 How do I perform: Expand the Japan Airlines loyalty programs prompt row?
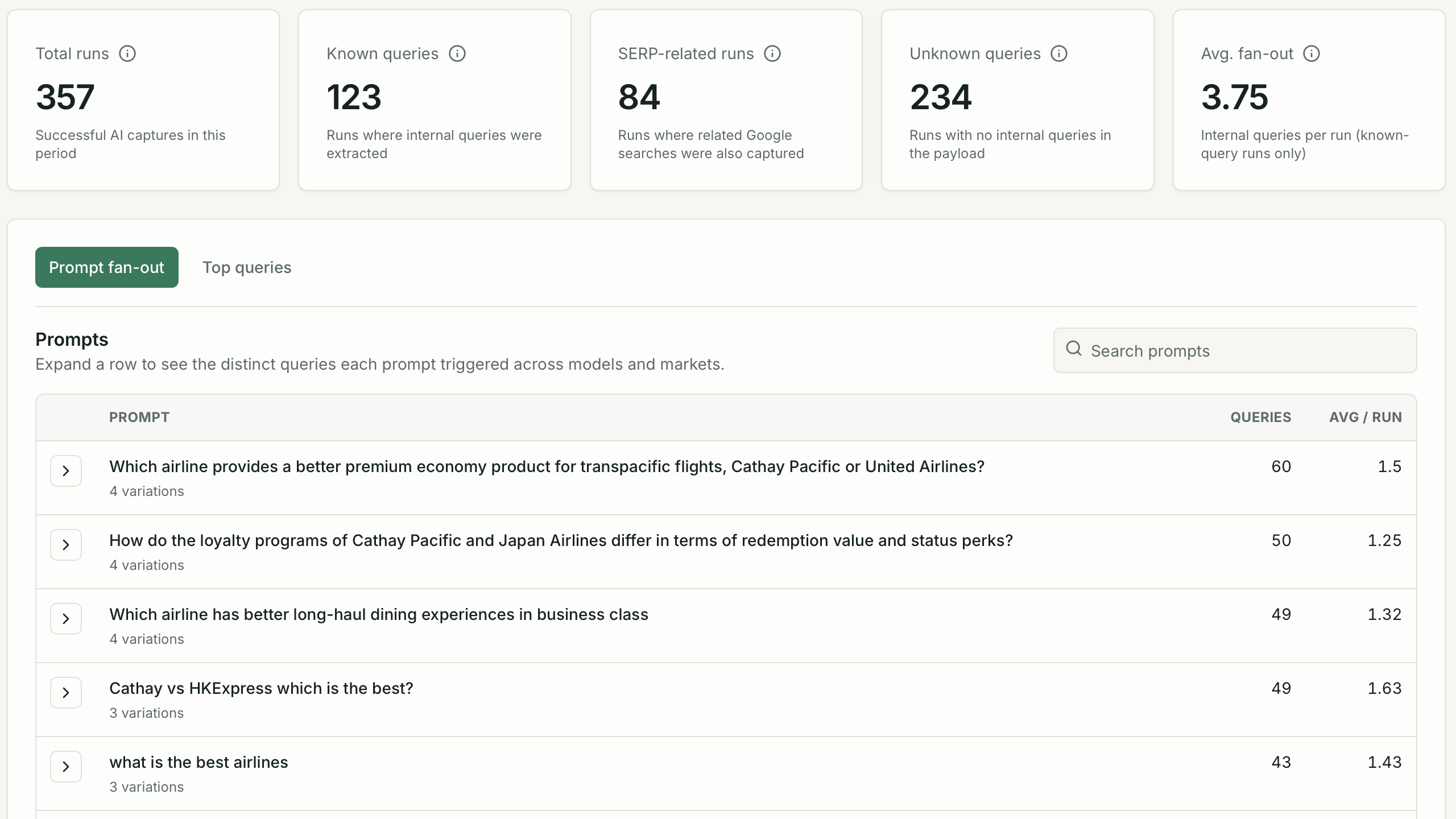coord(66,545)
